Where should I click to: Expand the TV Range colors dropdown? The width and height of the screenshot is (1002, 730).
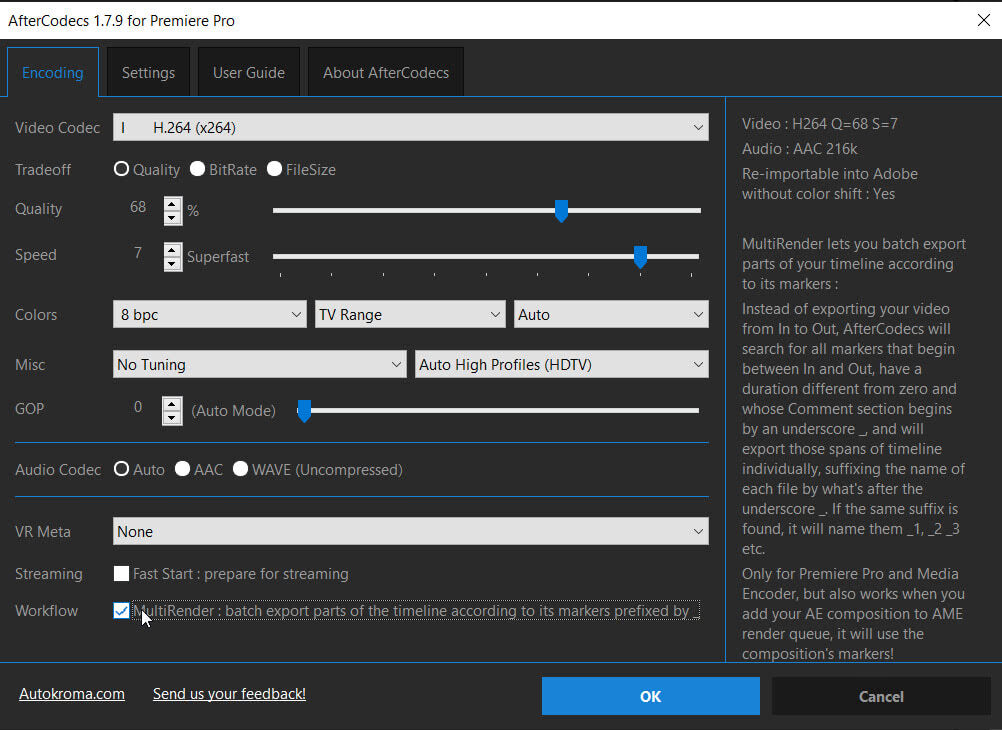[410, 314]
